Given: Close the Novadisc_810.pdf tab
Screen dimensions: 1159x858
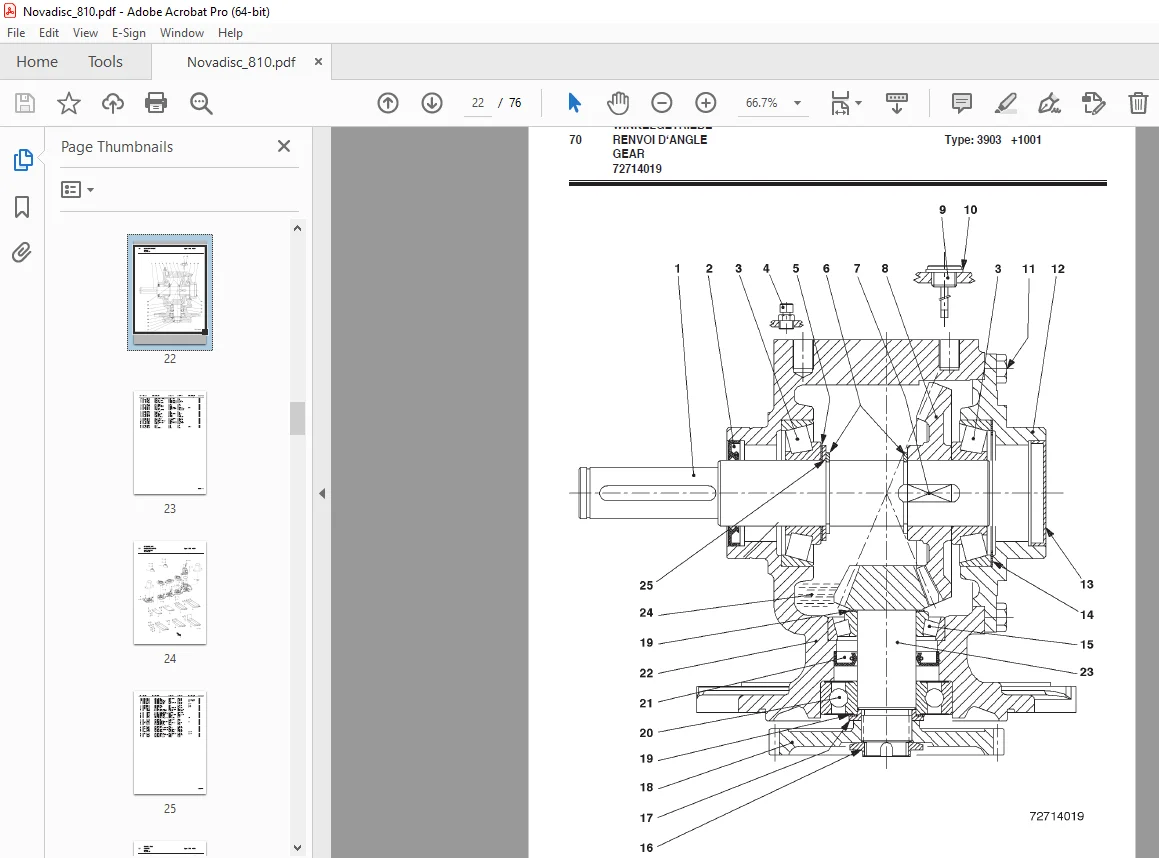Looking at the screenshot, I should [x=319, y=61].
